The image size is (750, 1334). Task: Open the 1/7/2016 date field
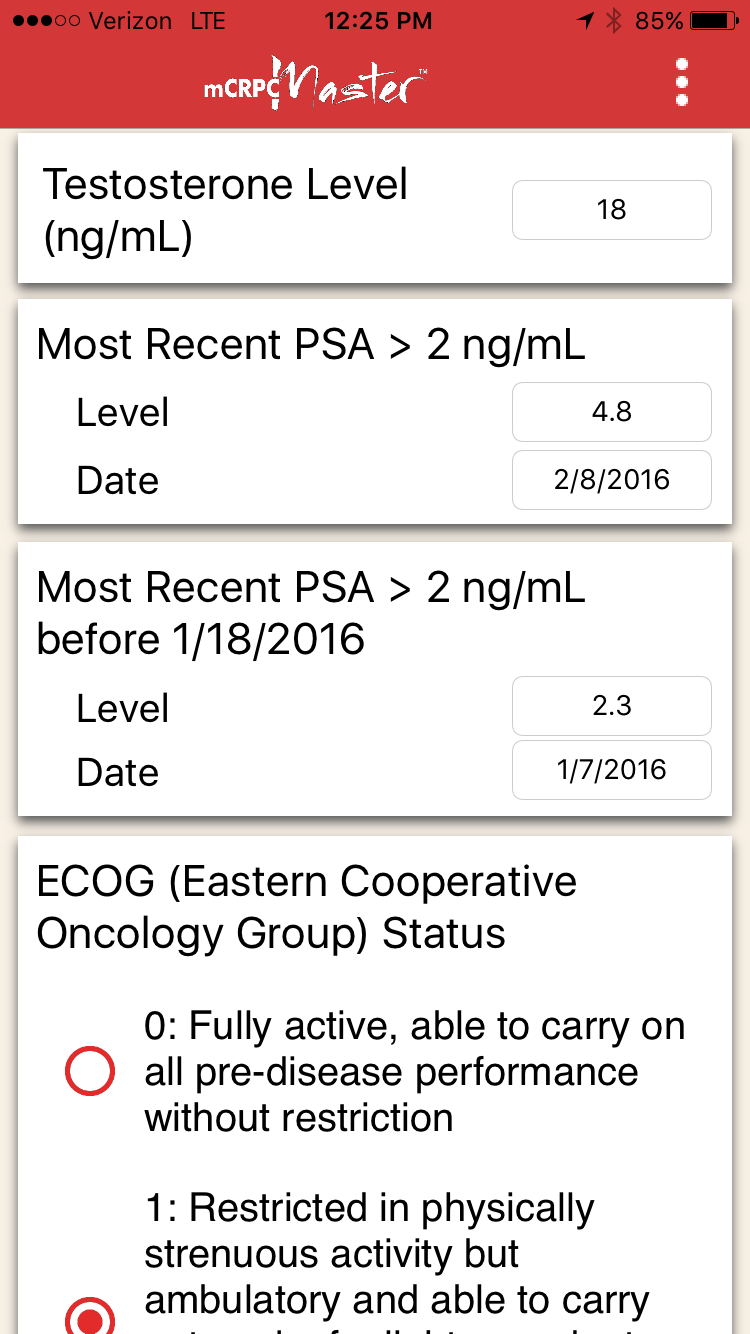point(611,770)
